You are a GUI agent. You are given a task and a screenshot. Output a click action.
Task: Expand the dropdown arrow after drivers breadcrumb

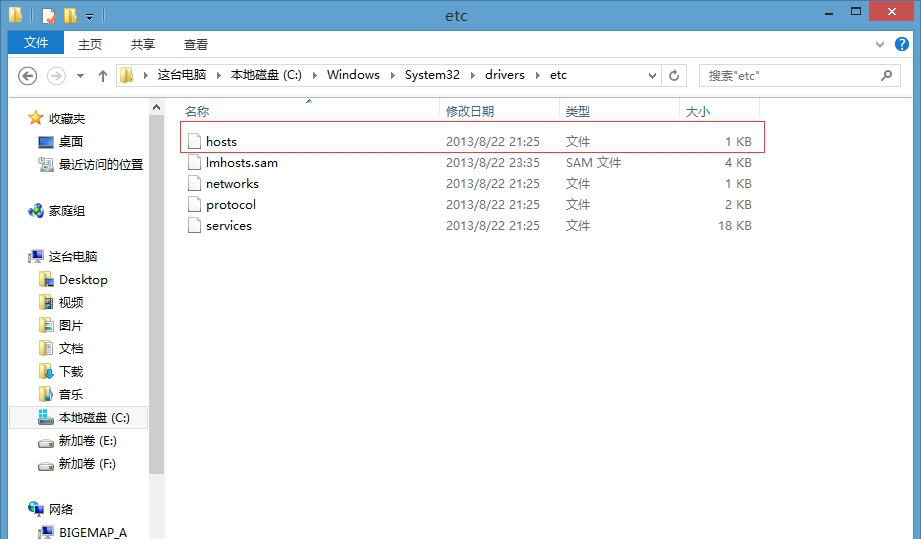(537, 75)
